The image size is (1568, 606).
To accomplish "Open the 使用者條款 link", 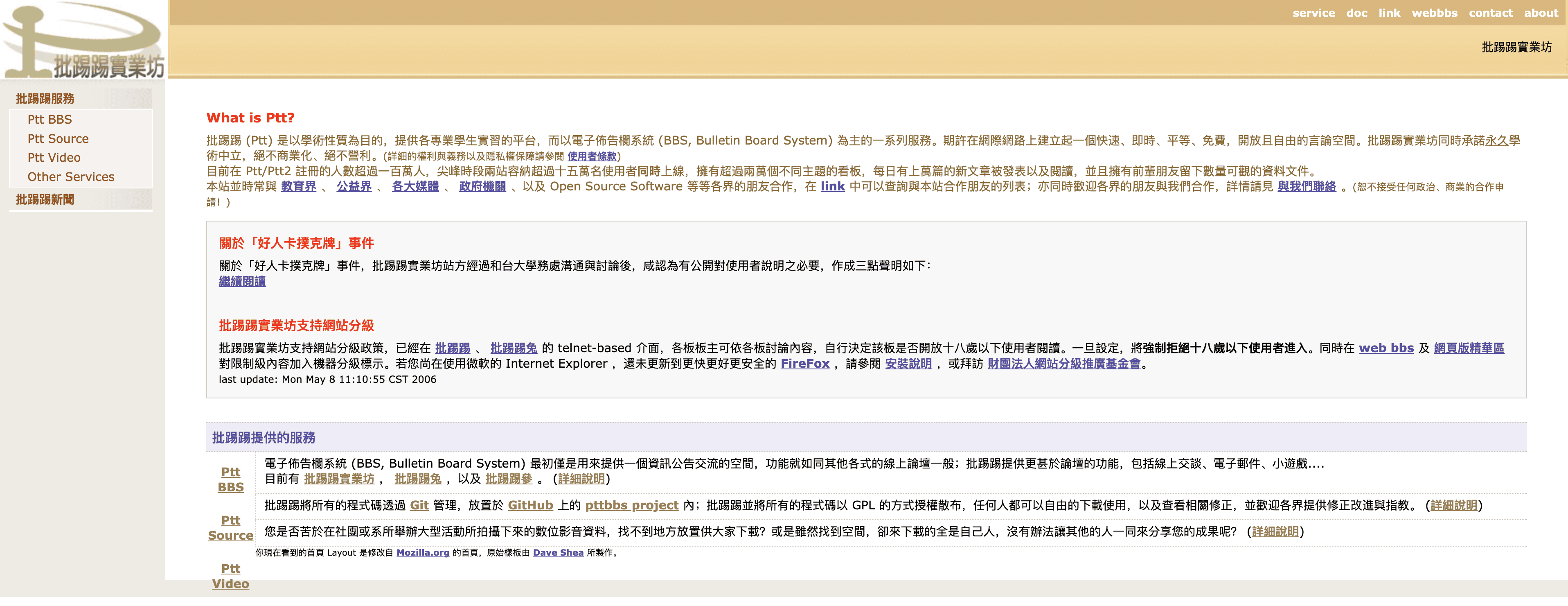I will 592,156.
